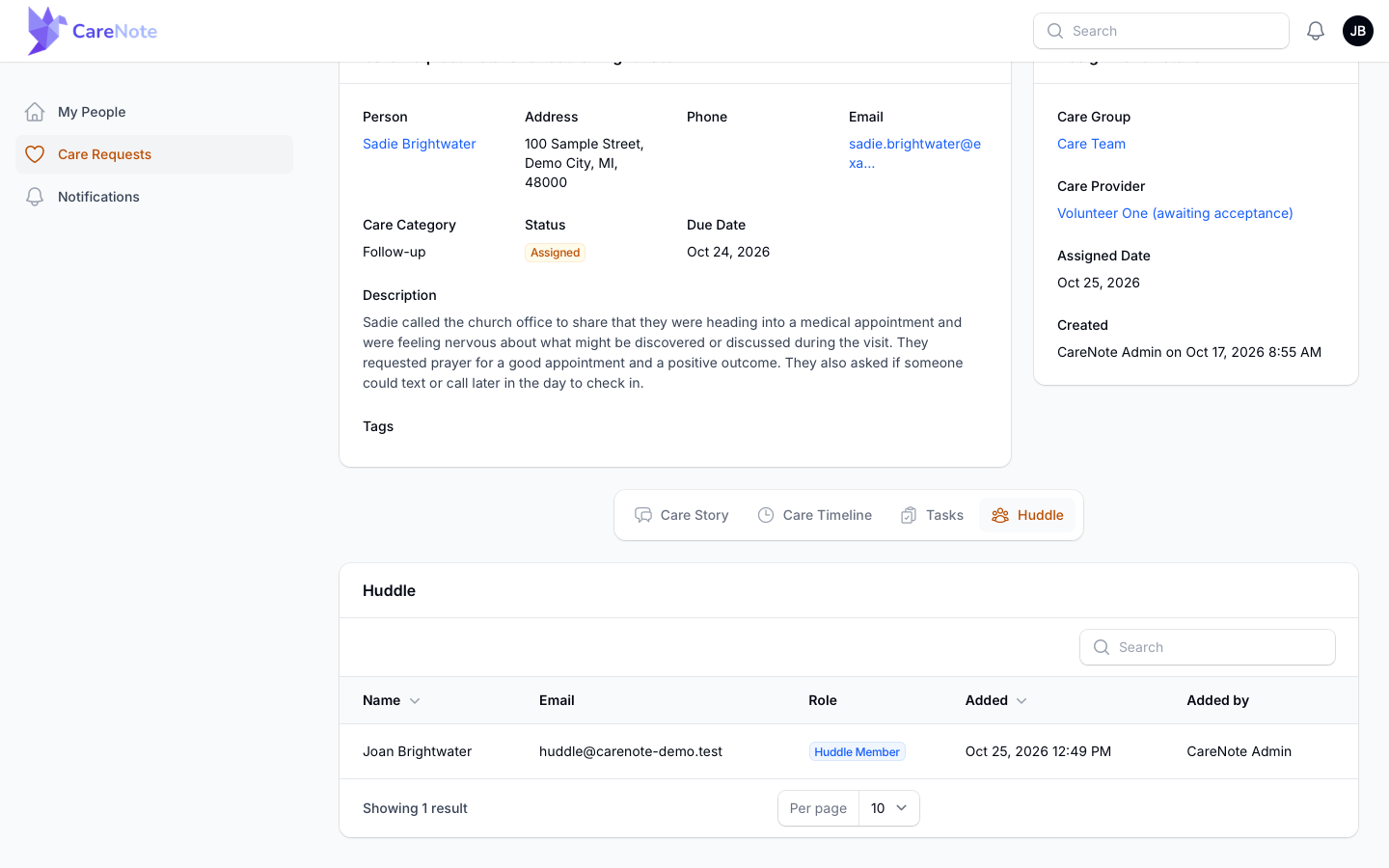Screen dimensions: 1389x868
Task: Click the Huddle panel heading
Action: (x=389, y=590)
